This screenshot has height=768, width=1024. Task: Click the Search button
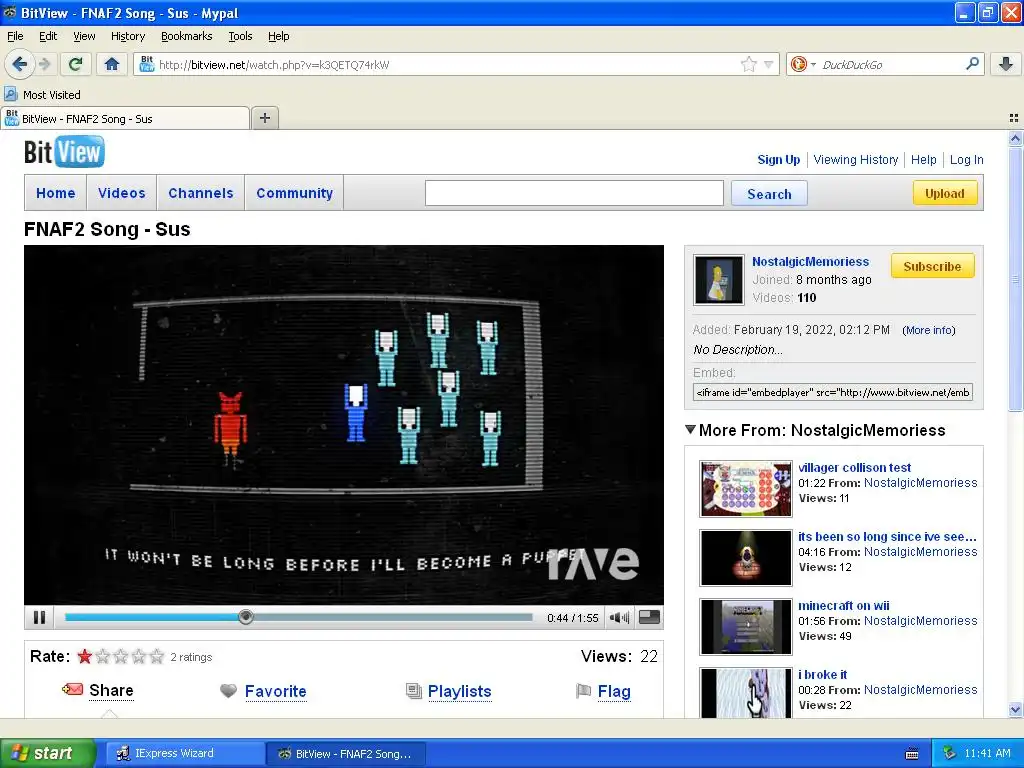769,194
